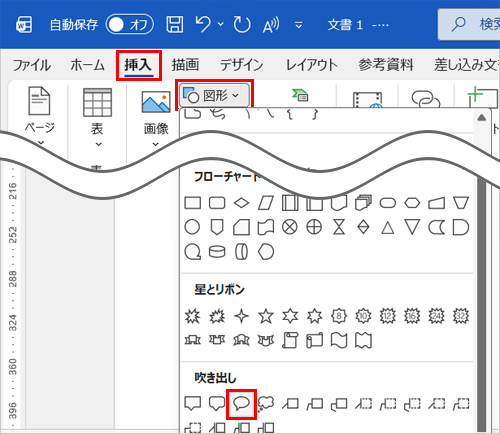500x434 pixels.
Task: Click the Redo button in title bar
Action: [242, 25]
